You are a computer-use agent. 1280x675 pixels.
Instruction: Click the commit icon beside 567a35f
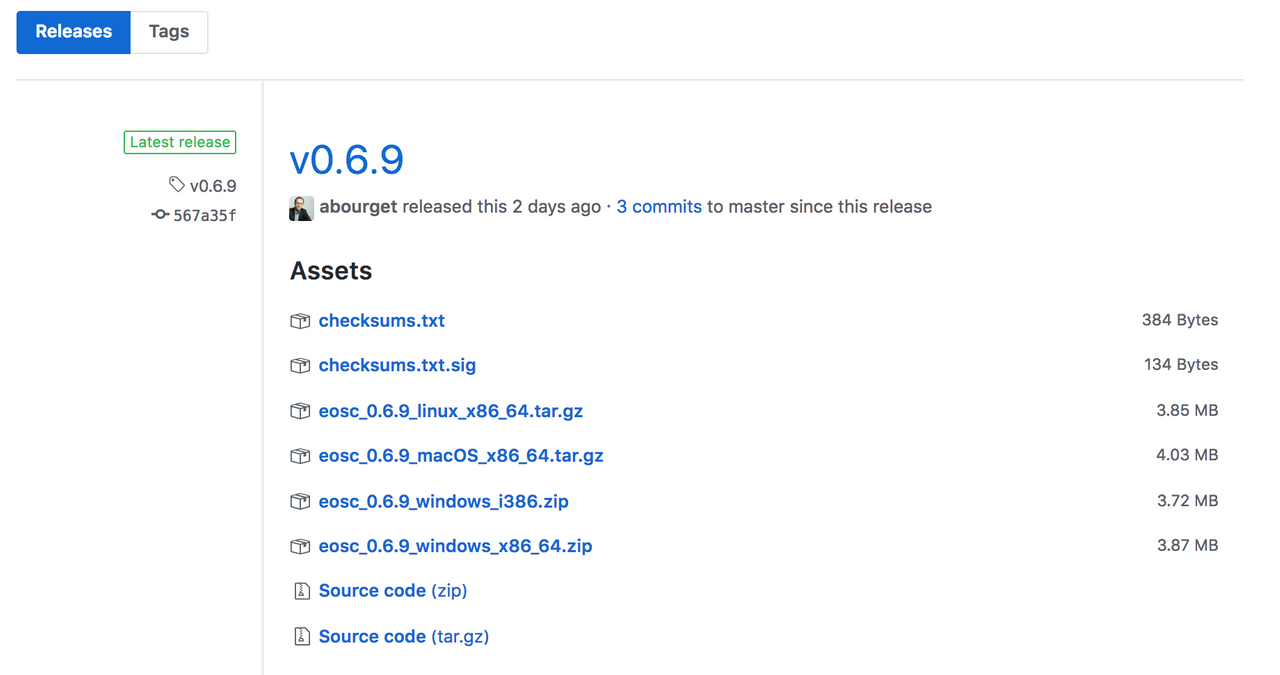[160, 214]
